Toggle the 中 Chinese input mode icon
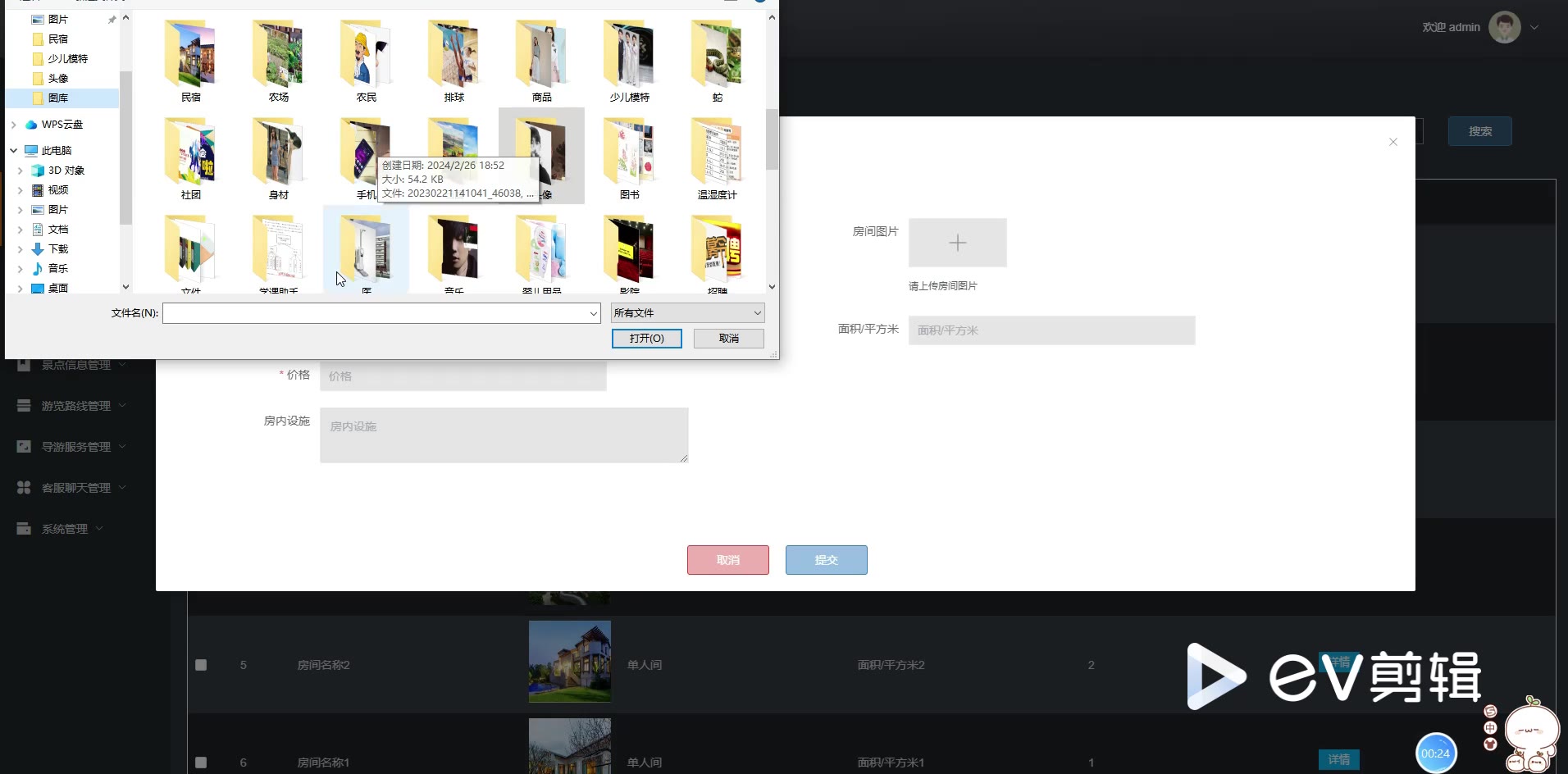Image resolution: width=1568 pixels, height=774 pixels. tap(1490, 727)
